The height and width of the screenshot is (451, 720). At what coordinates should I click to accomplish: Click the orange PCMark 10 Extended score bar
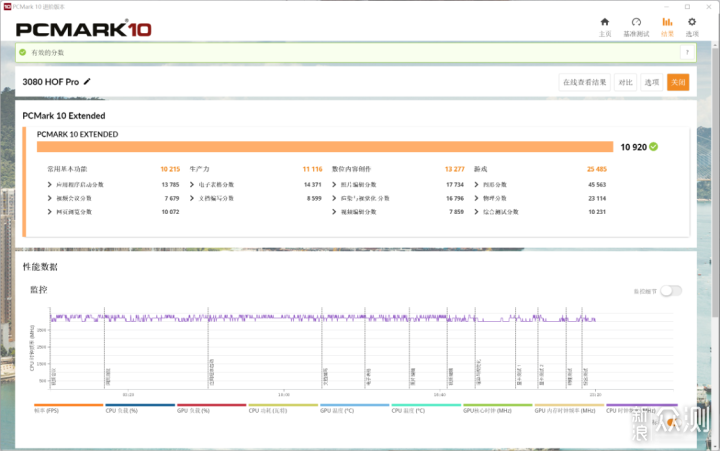click(325, 147)
